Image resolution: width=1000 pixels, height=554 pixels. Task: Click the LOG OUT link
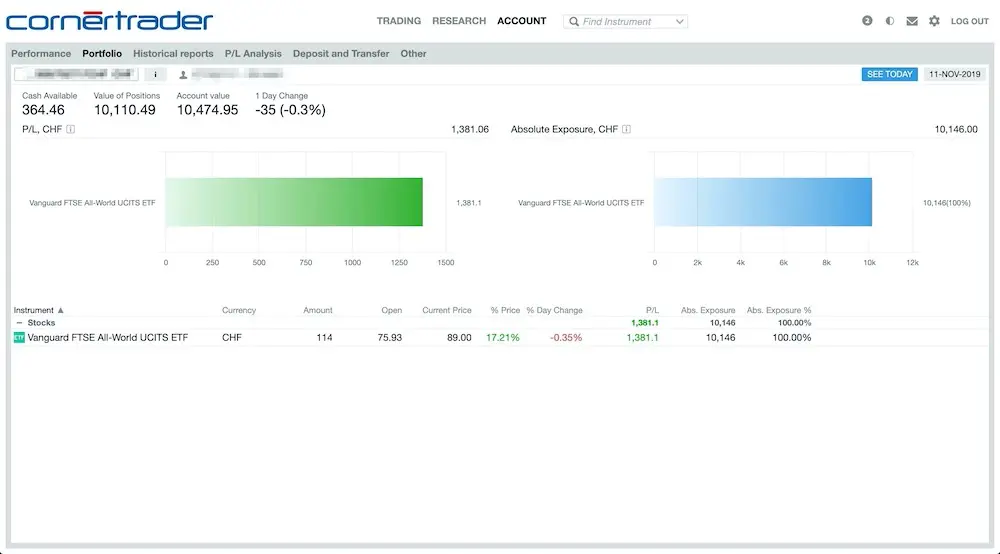[969, 21]
